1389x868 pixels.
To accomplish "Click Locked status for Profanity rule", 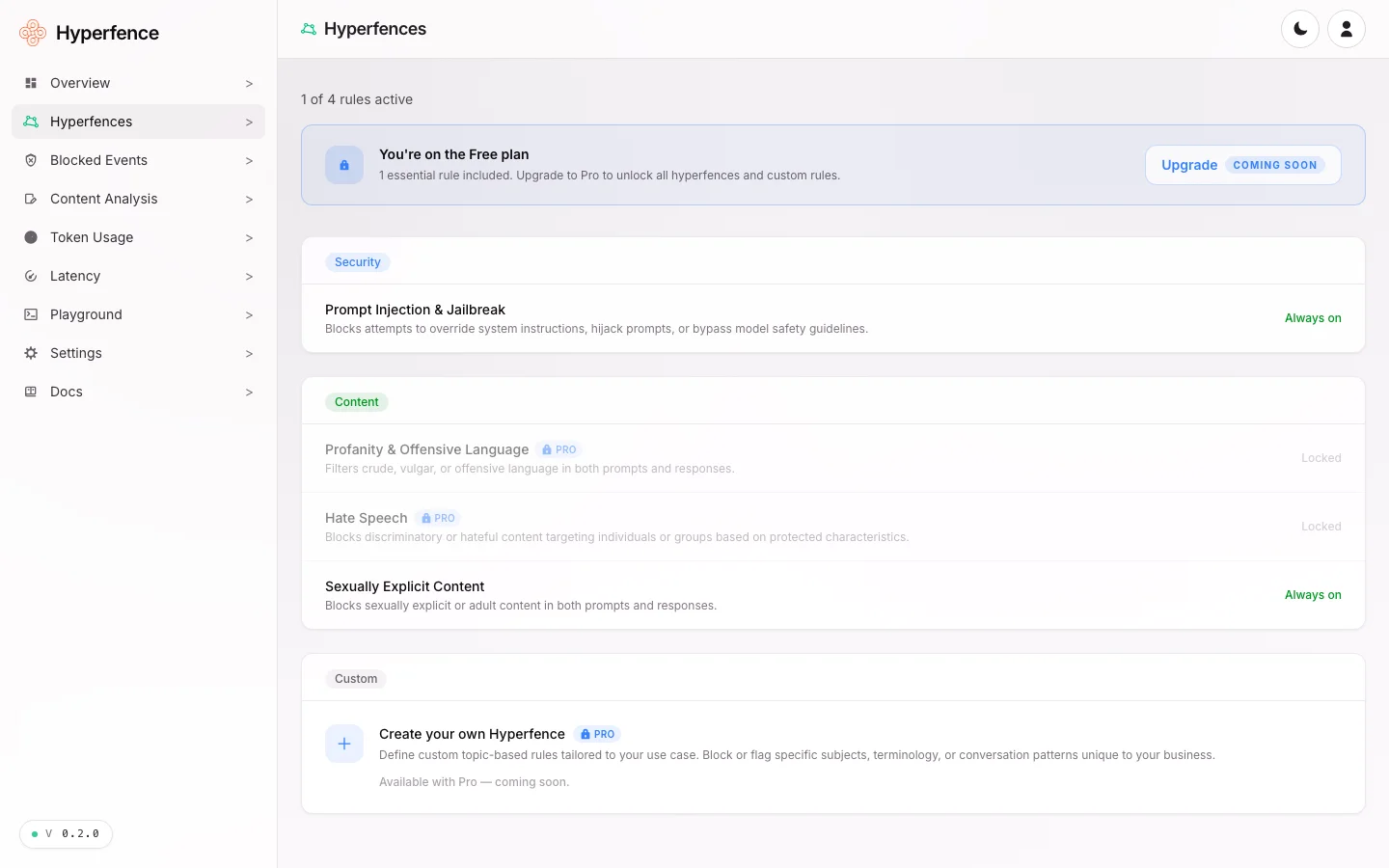I will (x=1321, y=458).
